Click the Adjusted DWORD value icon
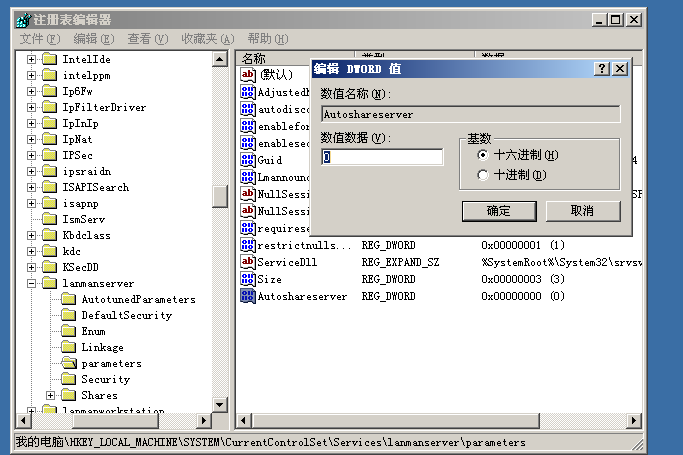The width and height of the screenshot is (683, 455). coord(247,92)
